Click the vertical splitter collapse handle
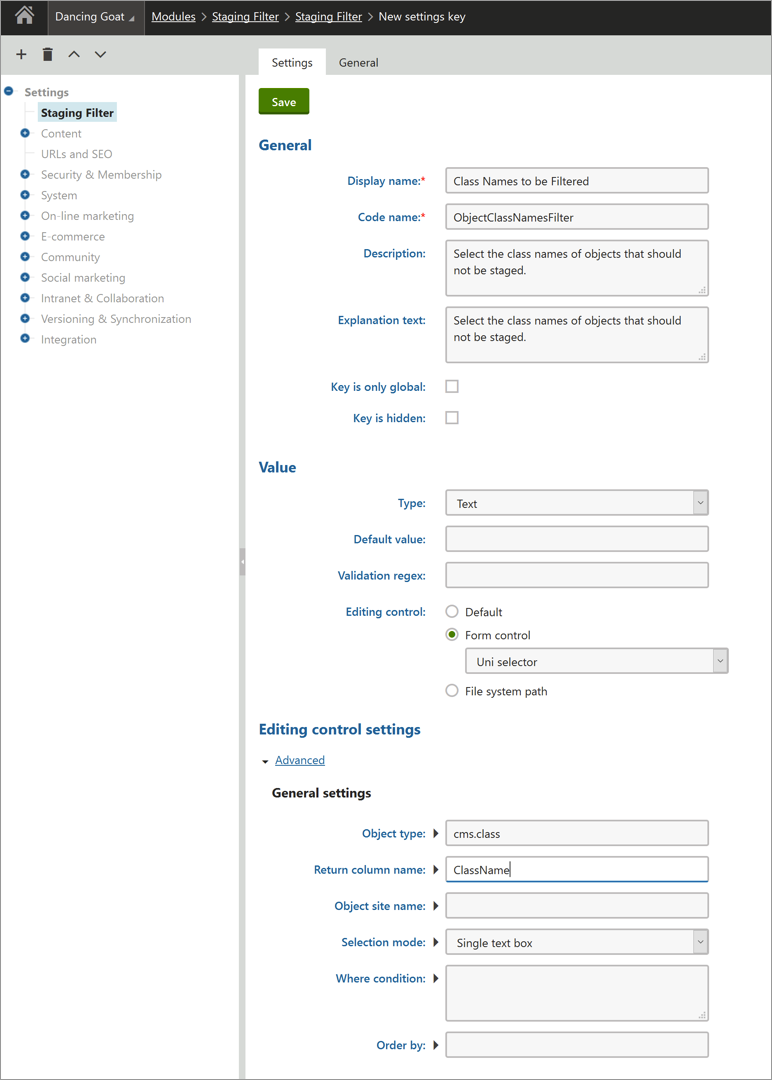 pos(242,561)
